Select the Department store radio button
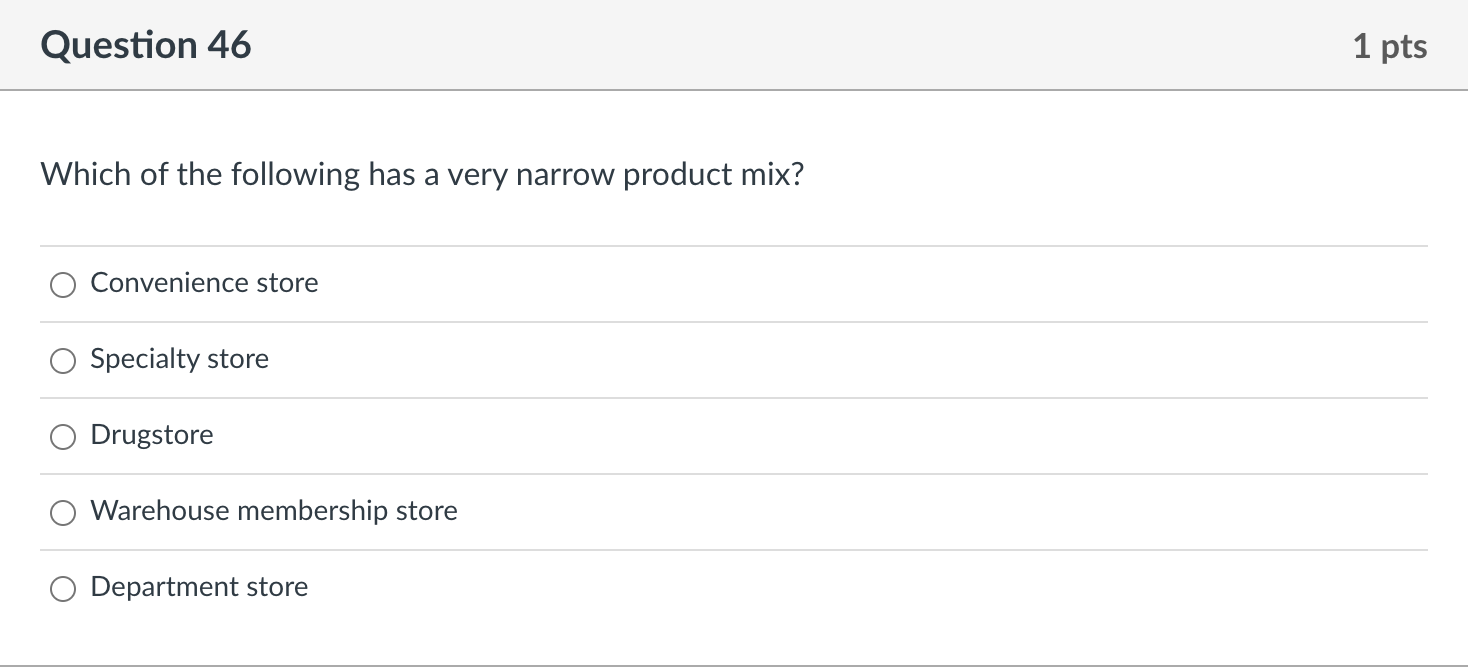 click(x=62, y=588)
